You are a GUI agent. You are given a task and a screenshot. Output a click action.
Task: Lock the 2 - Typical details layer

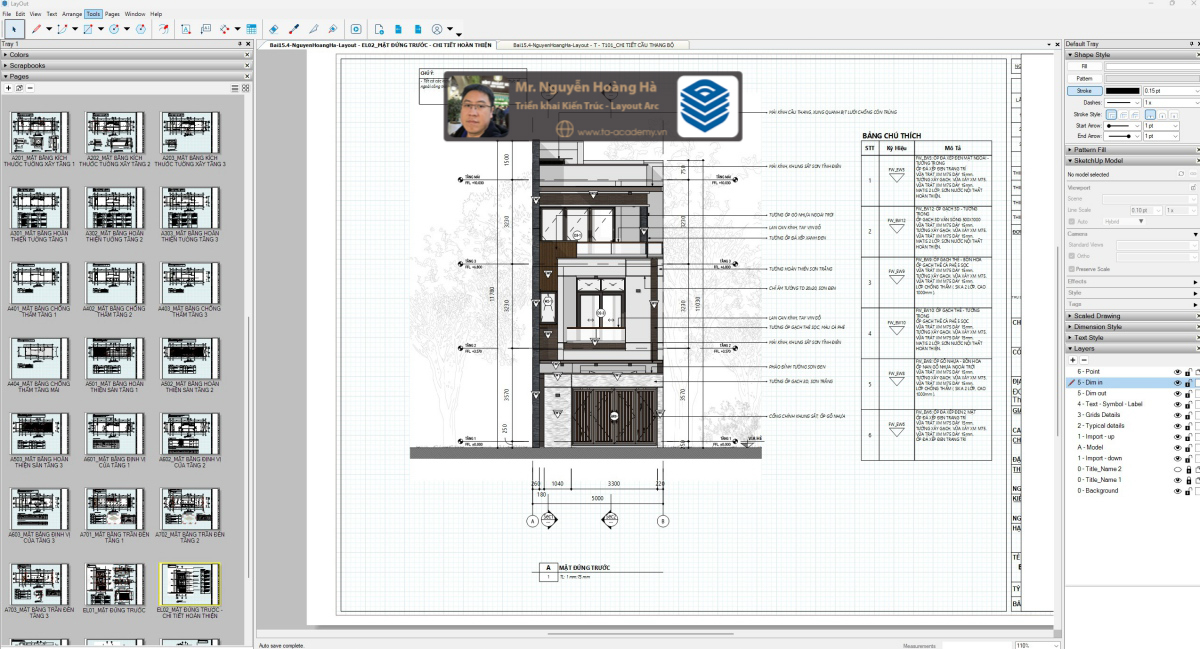(x=1188, y=426)
